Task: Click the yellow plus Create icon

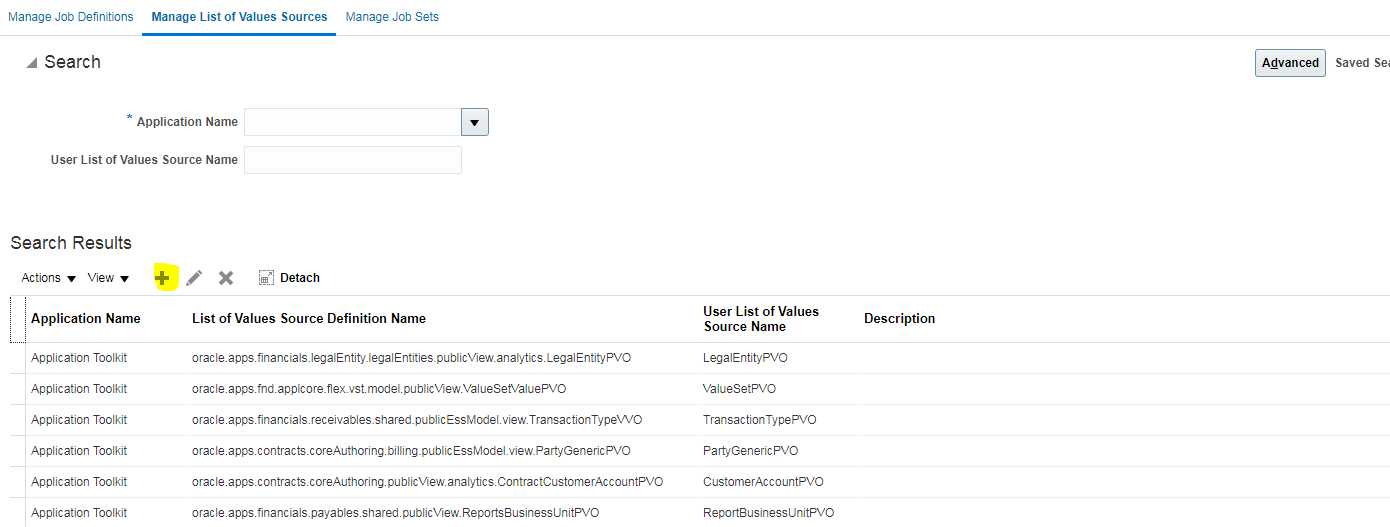Action: coord(163,278)
